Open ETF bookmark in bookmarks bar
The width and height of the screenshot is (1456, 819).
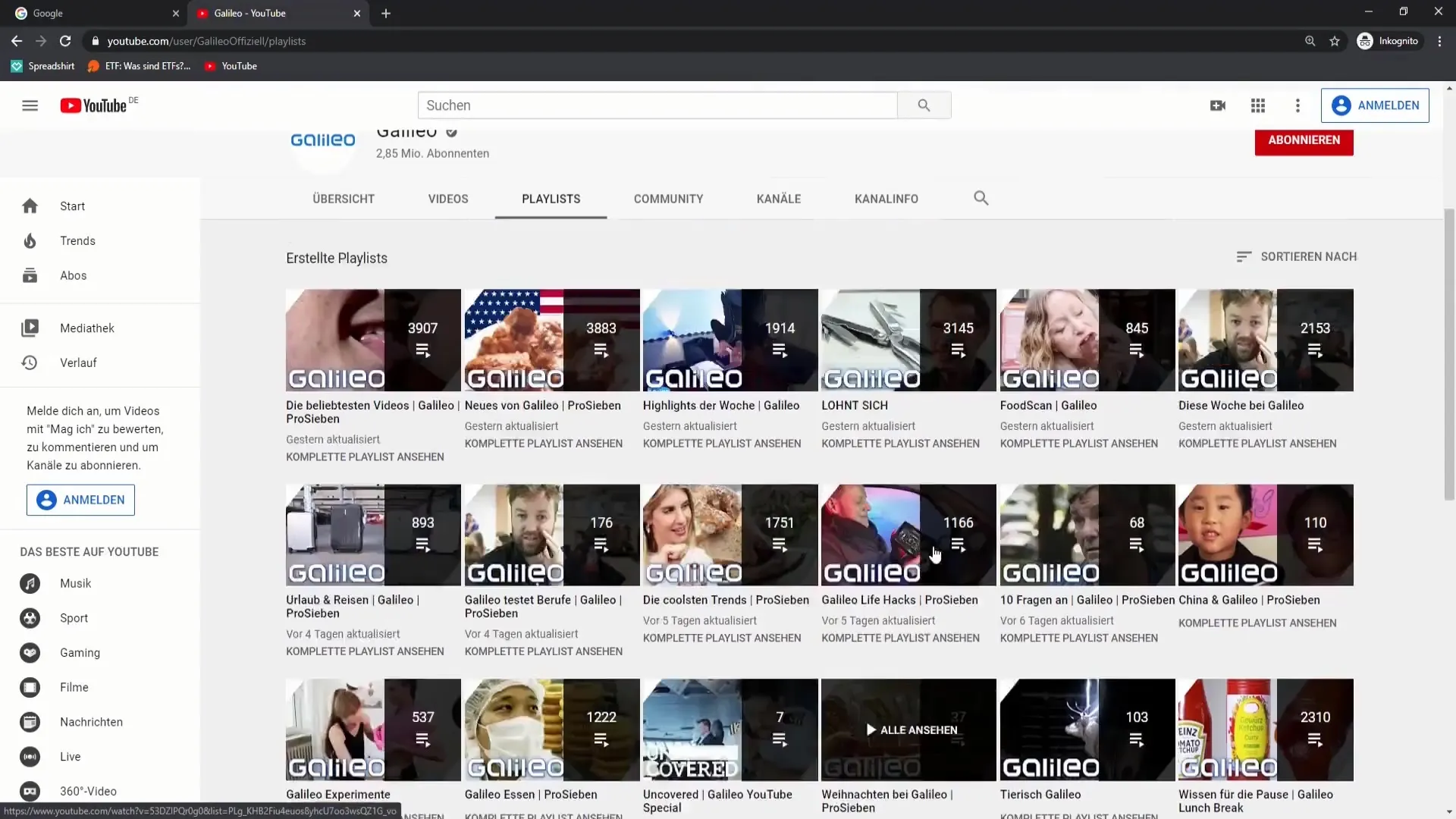pyautogui.click(x=139, y=66)
